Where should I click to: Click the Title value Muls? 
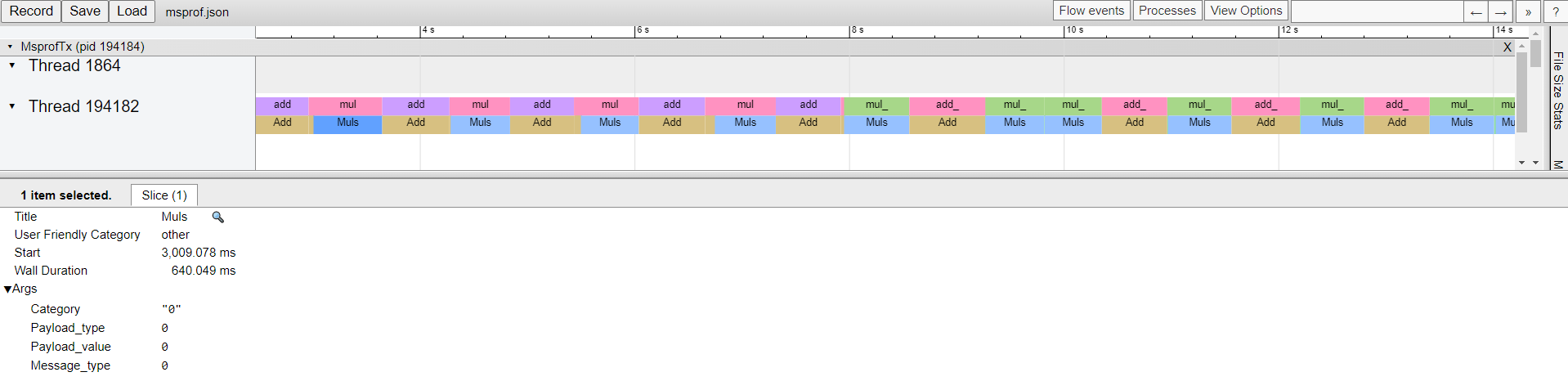[x=174, y=217]
